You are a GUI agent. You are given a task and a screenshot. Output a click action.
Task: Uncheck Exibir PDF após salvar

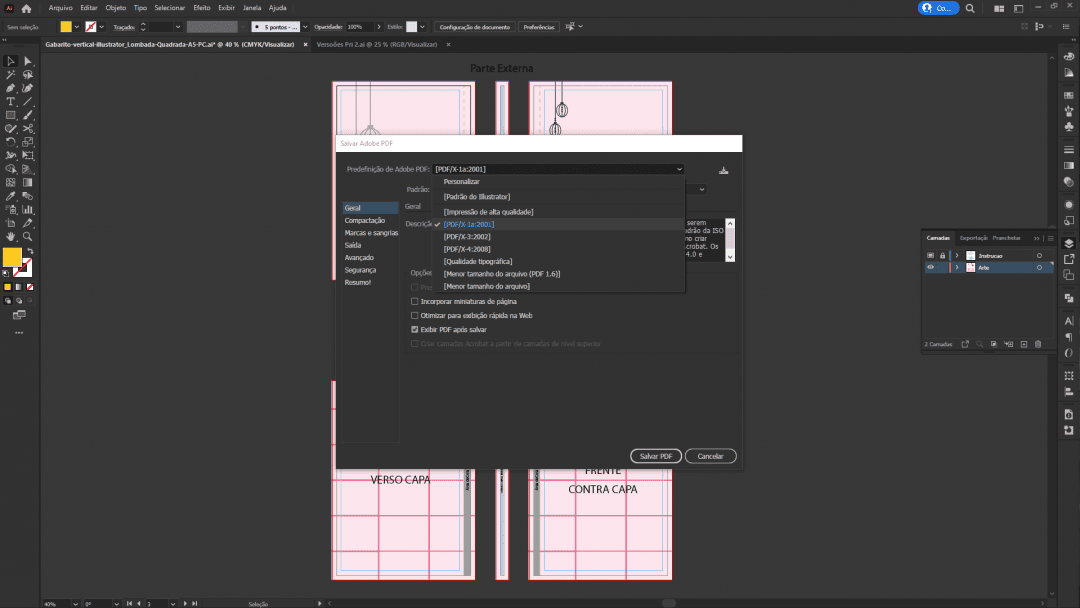click(x=415, y=329)
